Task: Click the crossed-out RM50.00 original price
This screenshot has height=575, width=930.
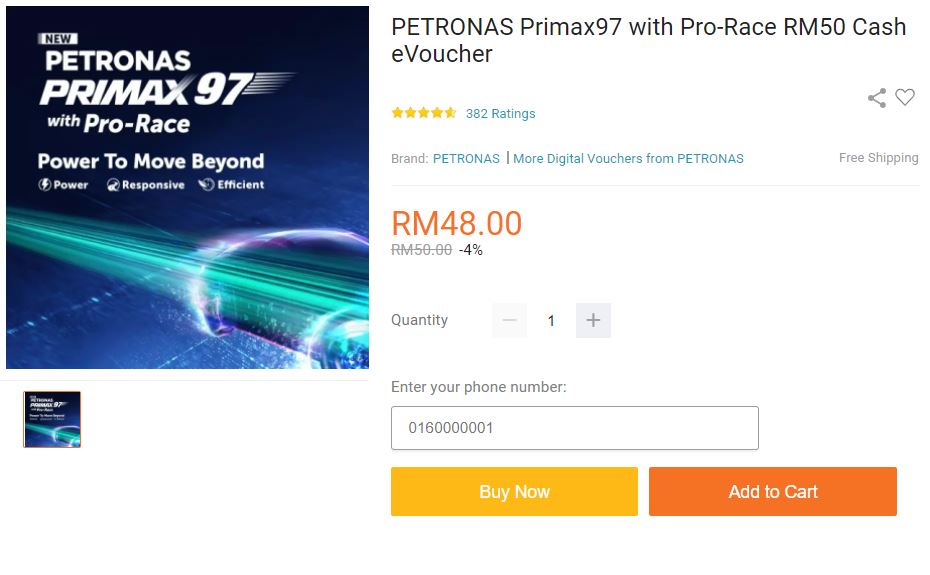Action: click(421, 250)
